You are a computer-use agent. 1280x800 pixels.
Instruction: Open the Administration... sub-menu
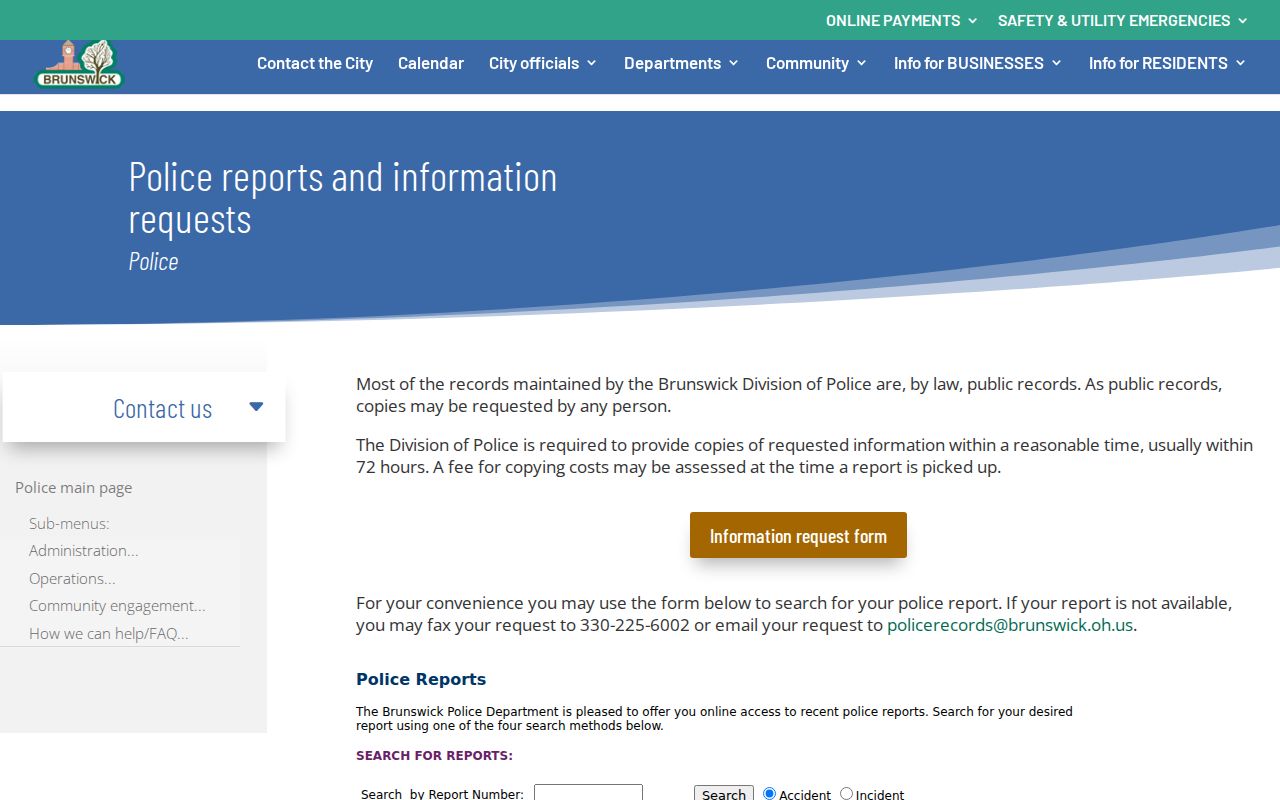pyautogui.click(x=84, y=551)
